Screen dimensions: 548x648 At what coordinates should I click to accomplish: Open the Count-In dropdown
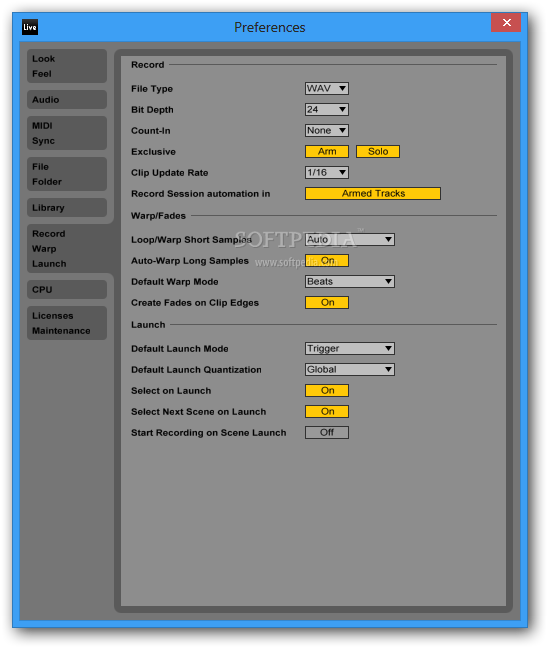pos(327,131)
